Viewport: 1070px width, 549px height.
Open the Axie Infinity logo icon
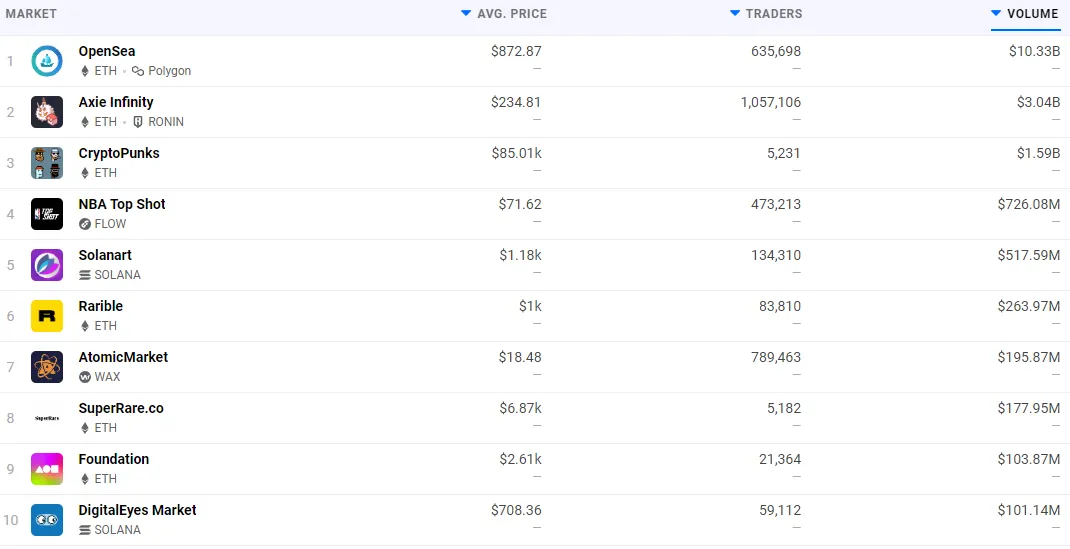pos(47,112)
